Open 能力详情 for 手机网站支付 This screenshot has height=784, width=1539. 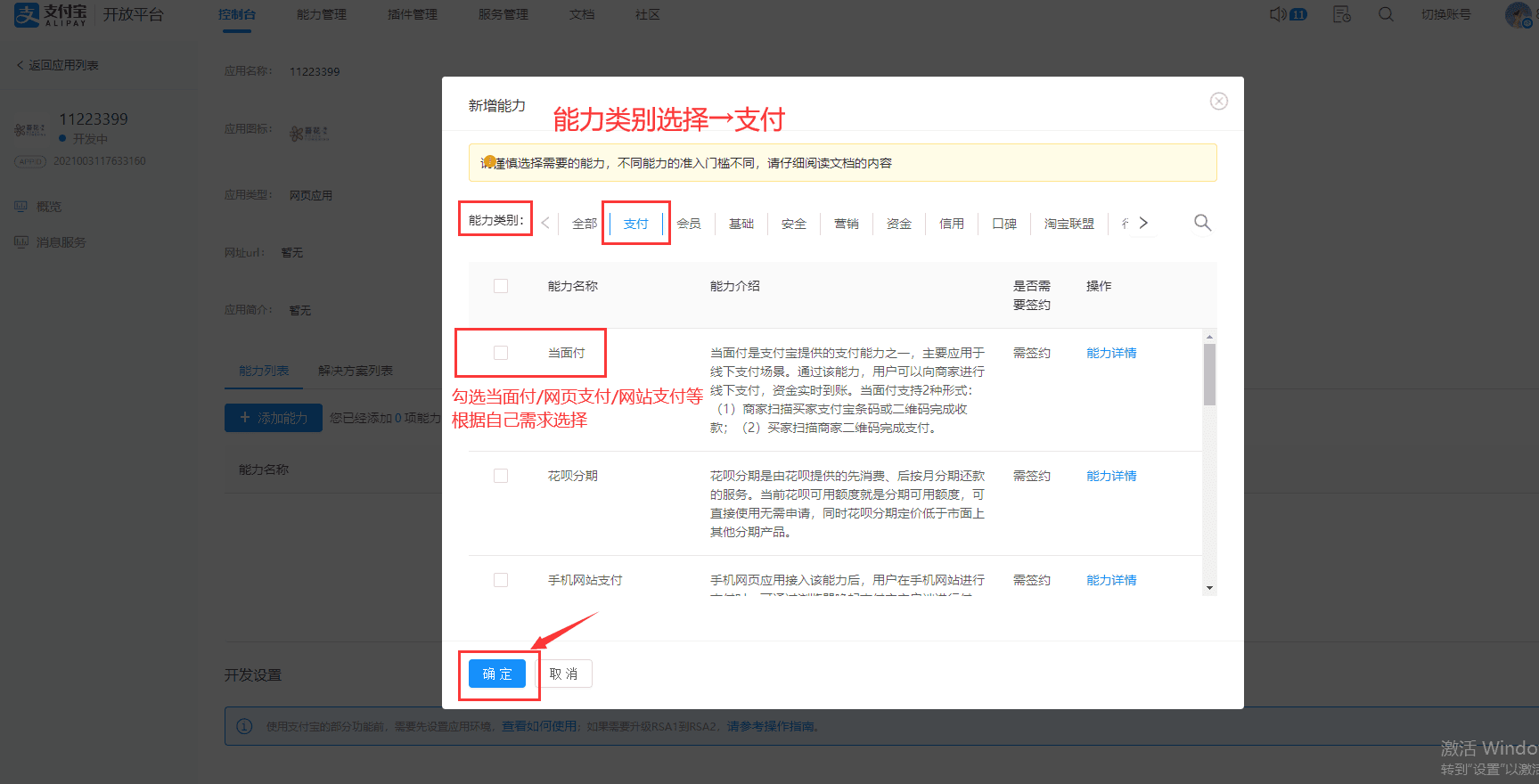pyautogui.click(x=1111, y=580)
